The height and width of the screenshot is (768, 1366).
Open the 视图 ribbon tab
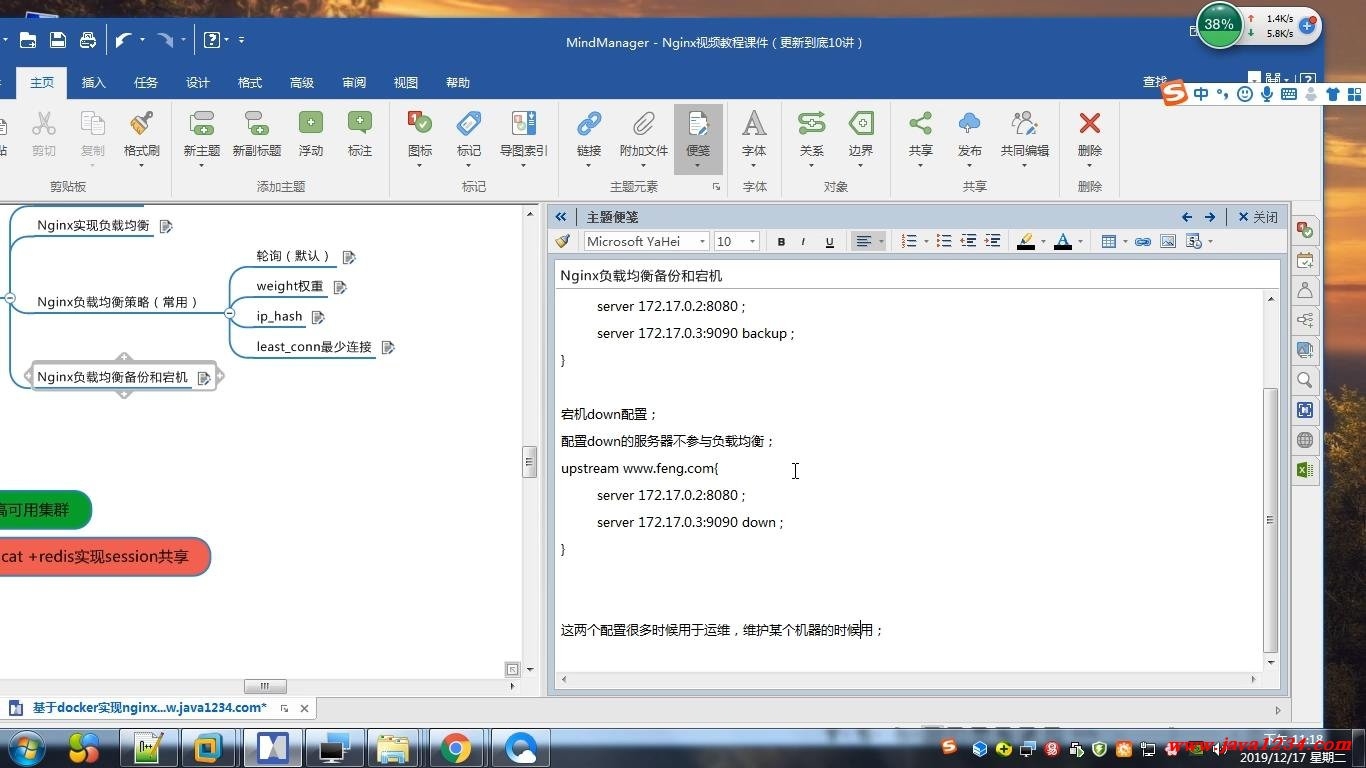405,83
